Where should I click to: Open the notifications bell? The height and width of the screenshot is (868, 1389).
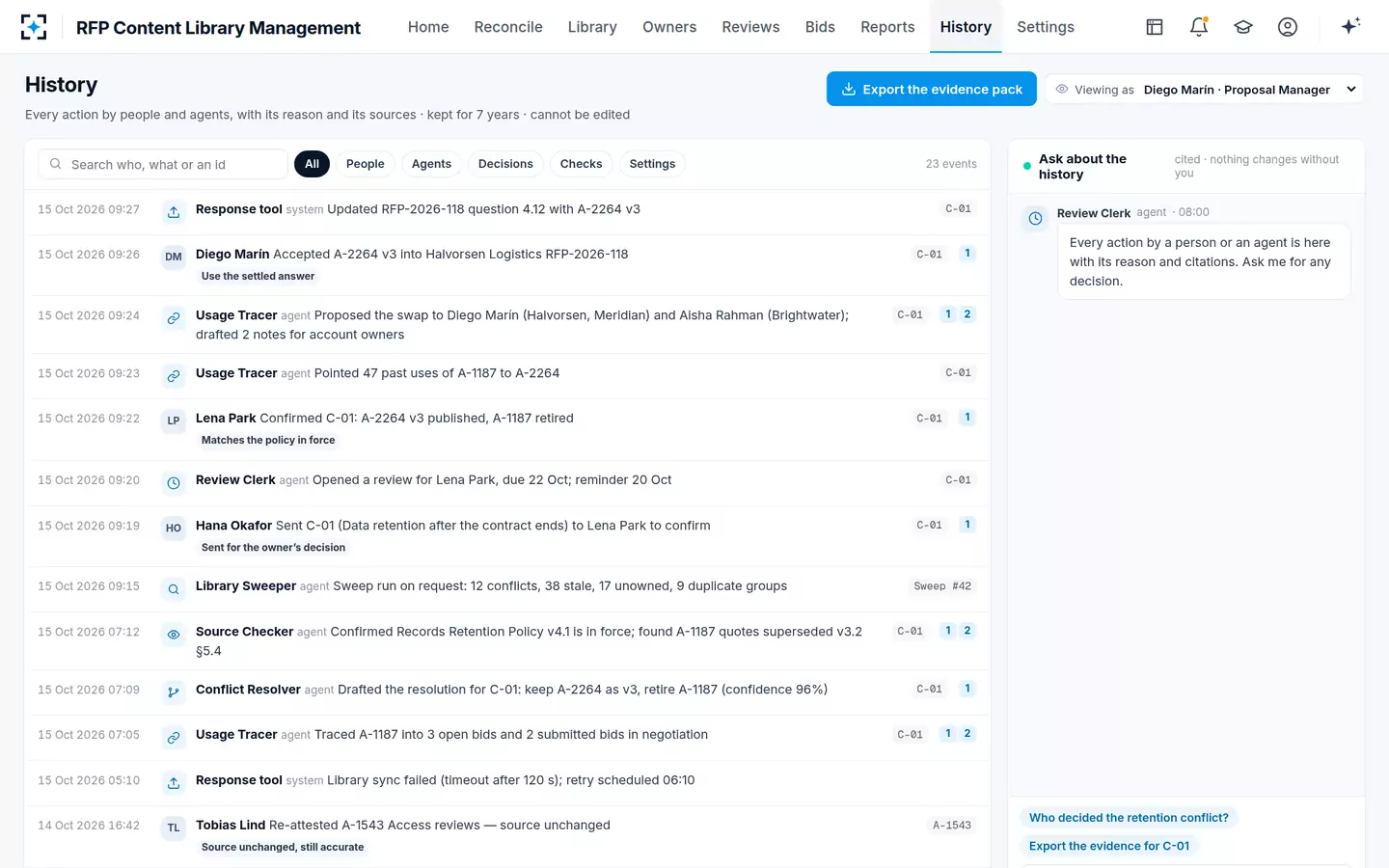point(1199,27)
